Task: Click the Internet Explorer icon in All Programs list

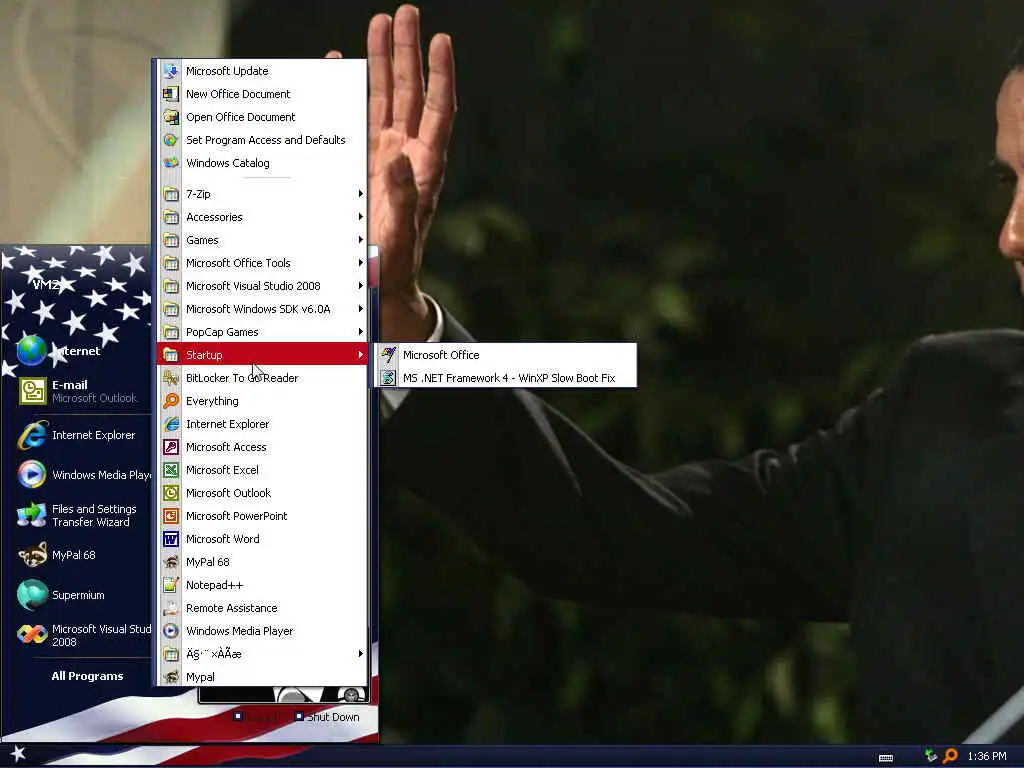Action: 171,424
